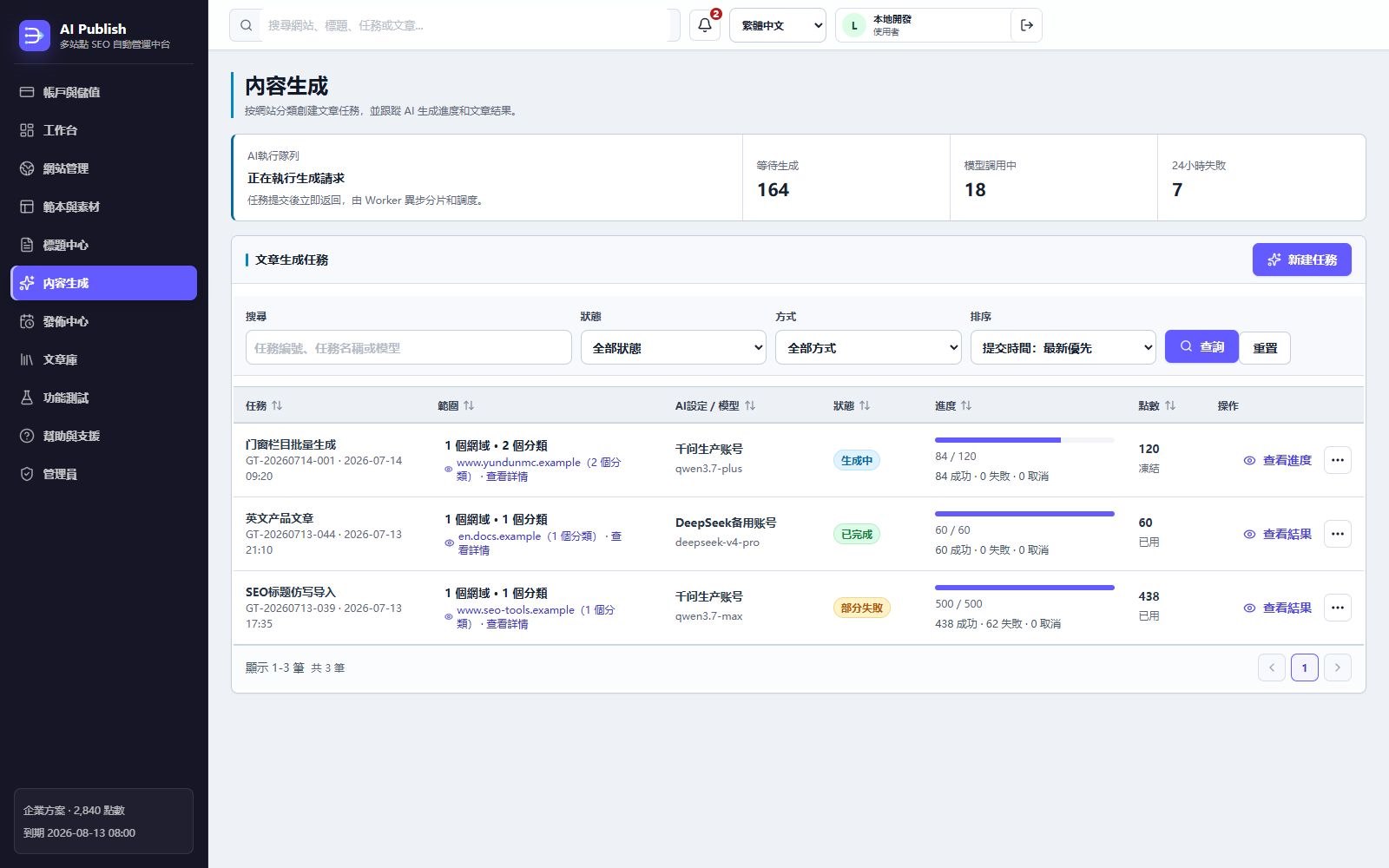
Task: Click page 1 pagination button
Action: click(1305, 667)
